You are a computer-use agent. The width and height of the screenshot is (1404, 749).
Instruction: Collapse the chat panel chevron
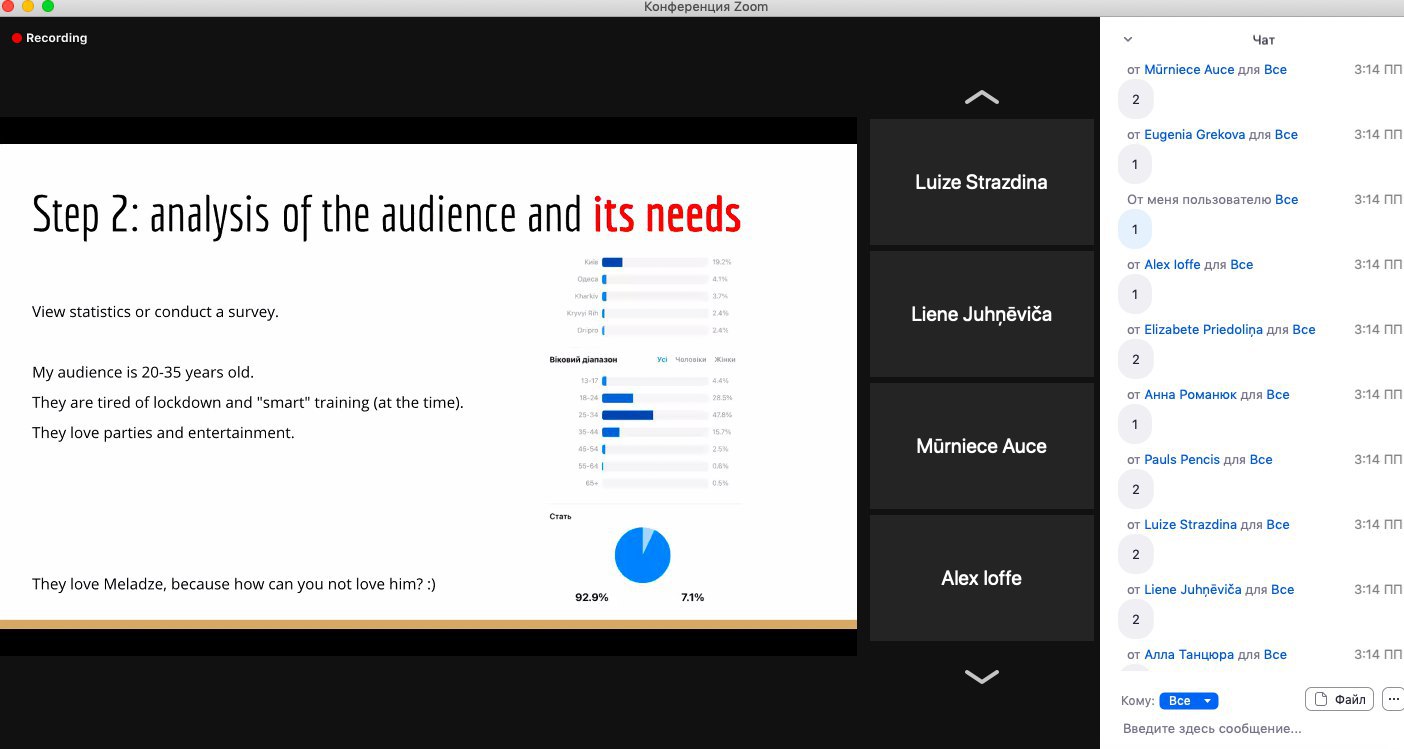(1128, 40)
